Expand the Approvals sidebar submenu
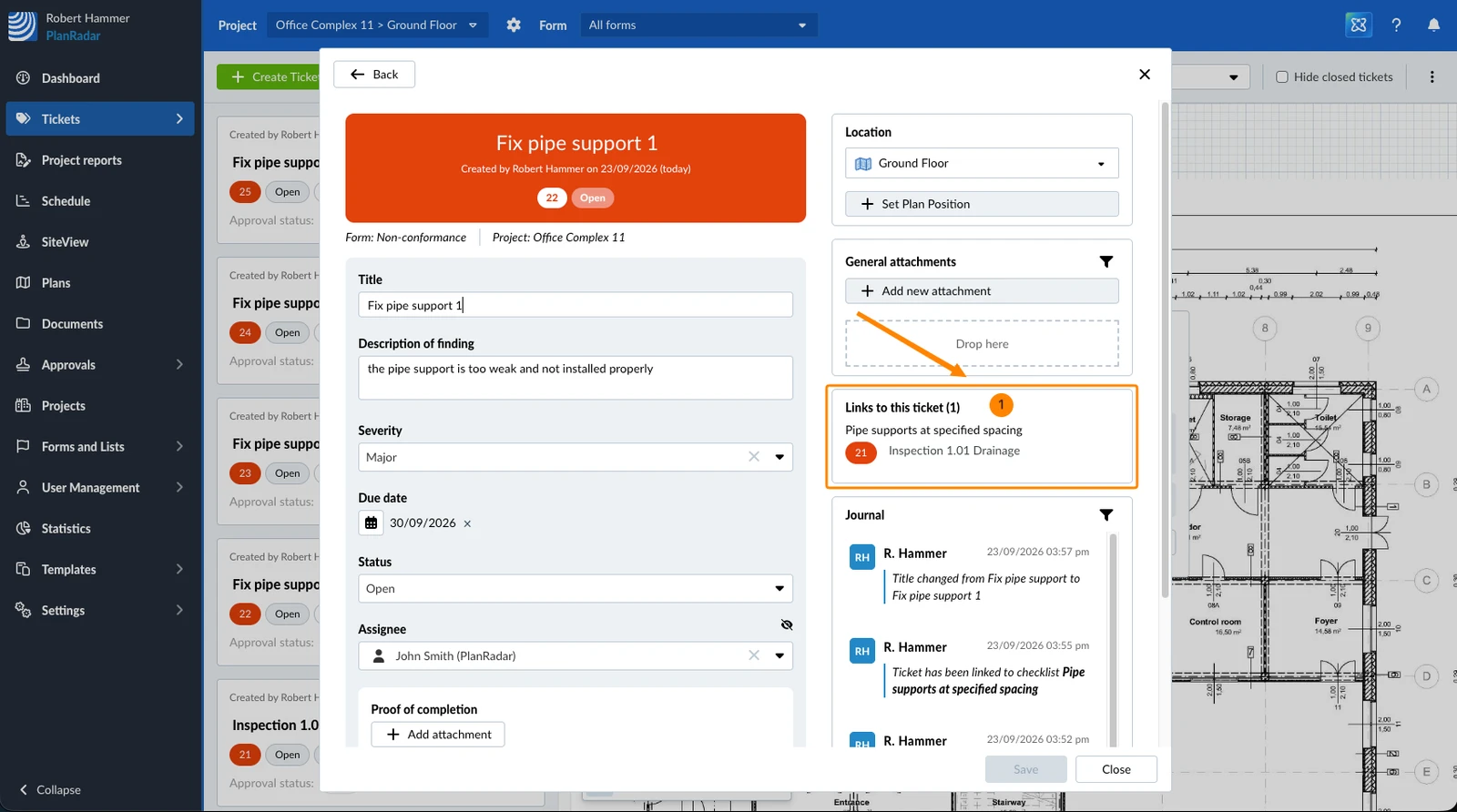 (179, 365)
